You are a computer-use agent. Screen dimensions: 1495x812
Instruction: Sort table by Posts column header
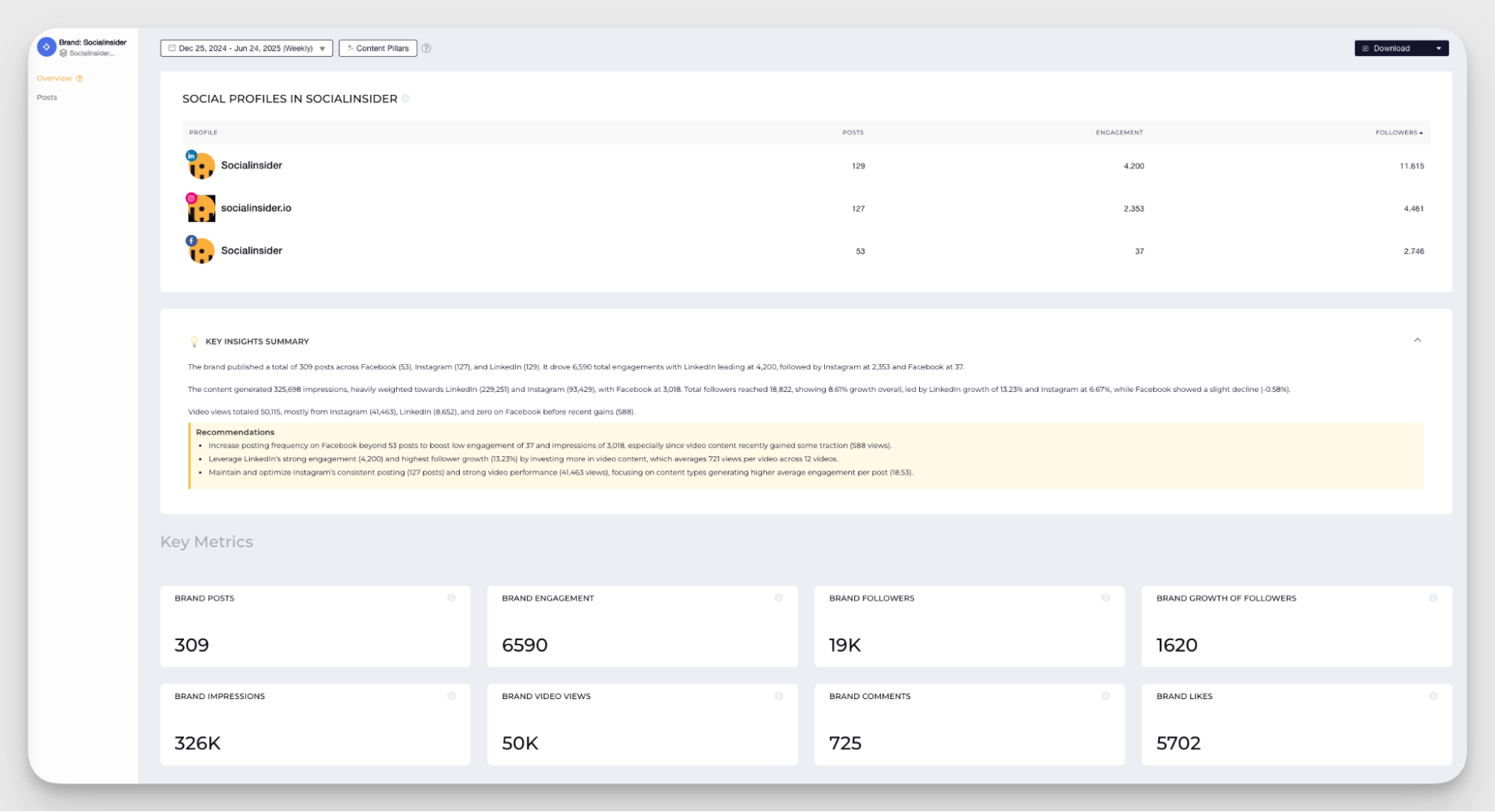click(x=853, y=132)
